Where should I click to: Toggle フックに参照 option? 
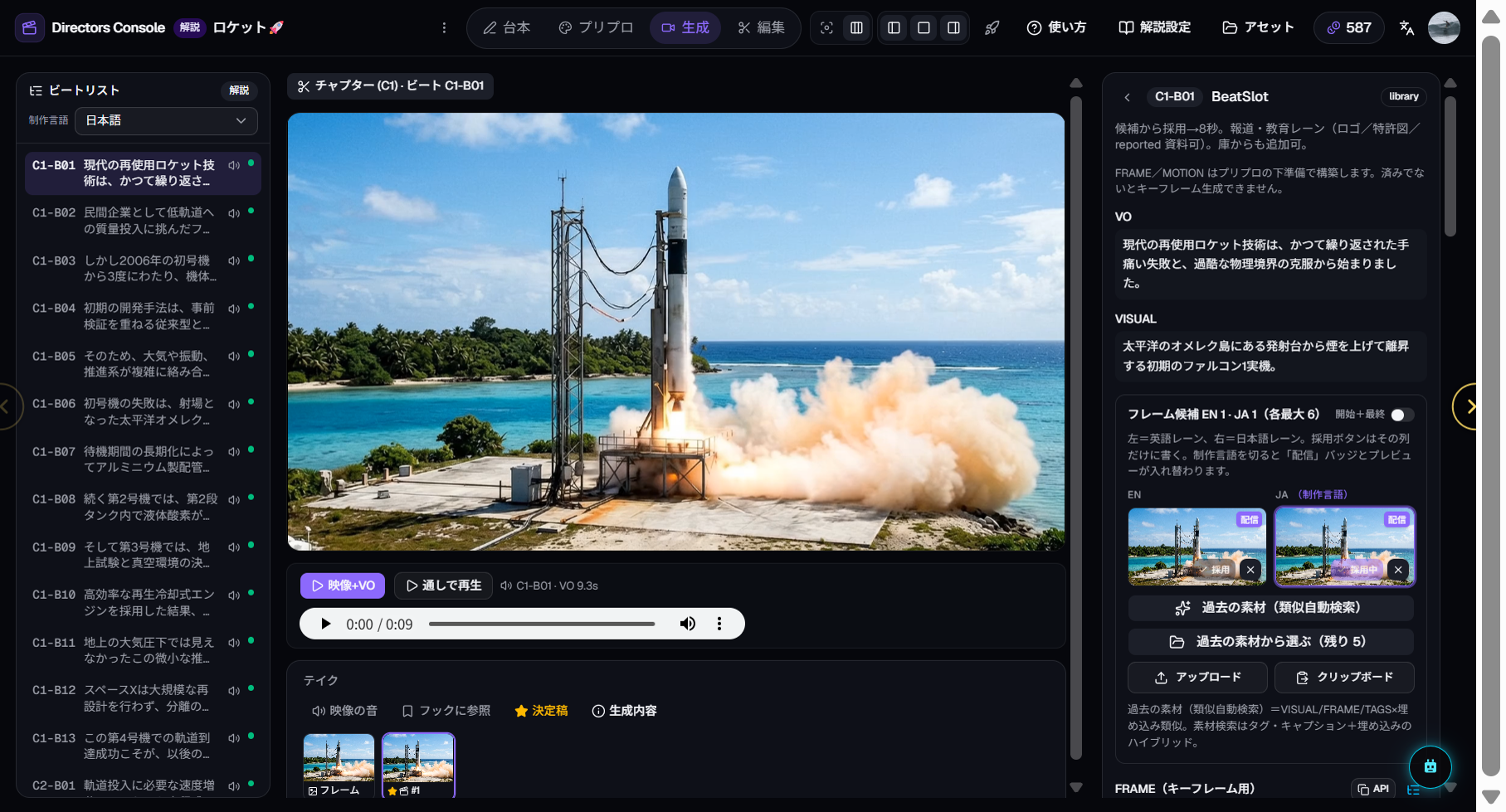446,711
